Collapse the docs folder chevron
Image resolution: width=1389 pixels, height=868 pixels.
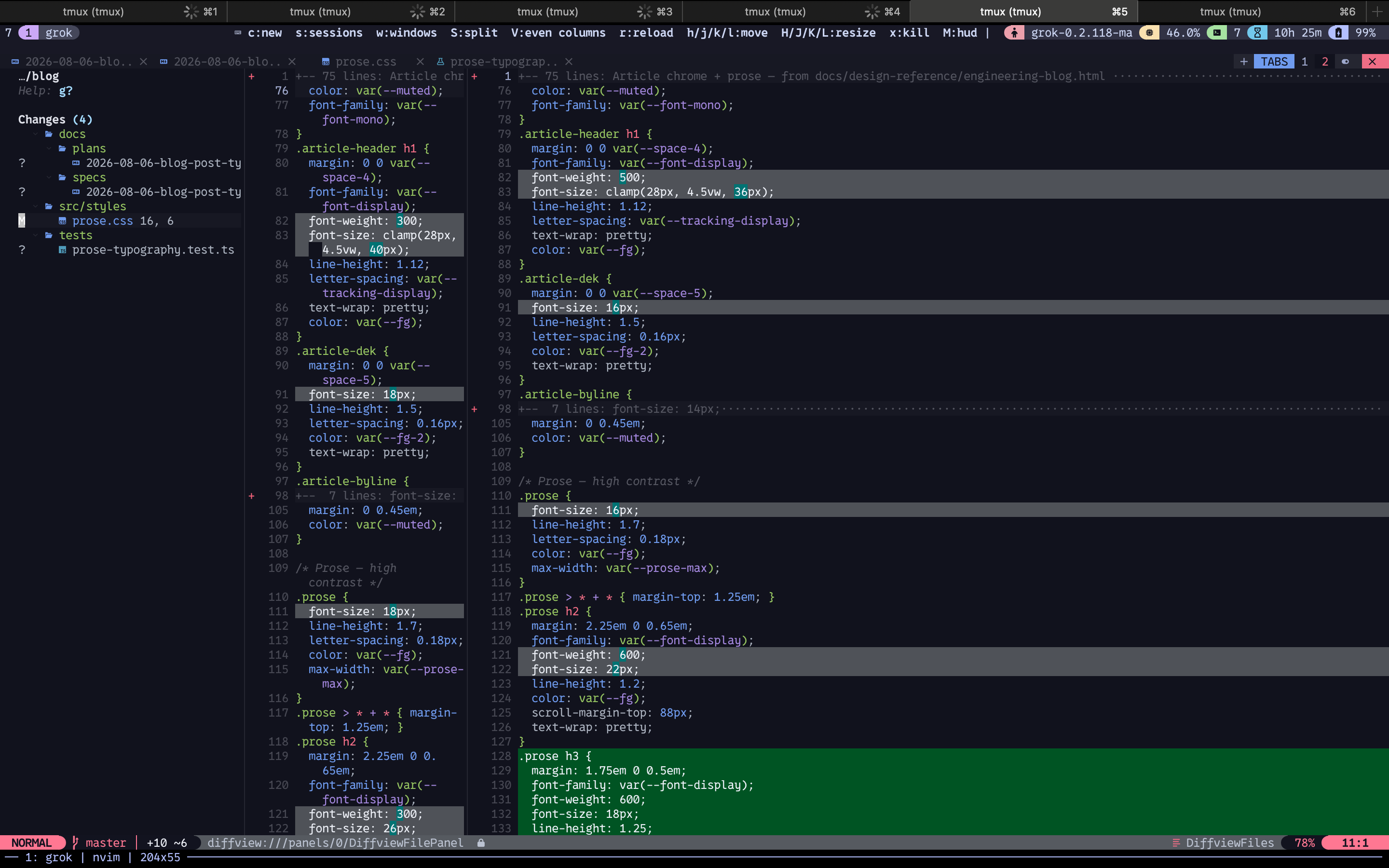[x=36, y=134]
